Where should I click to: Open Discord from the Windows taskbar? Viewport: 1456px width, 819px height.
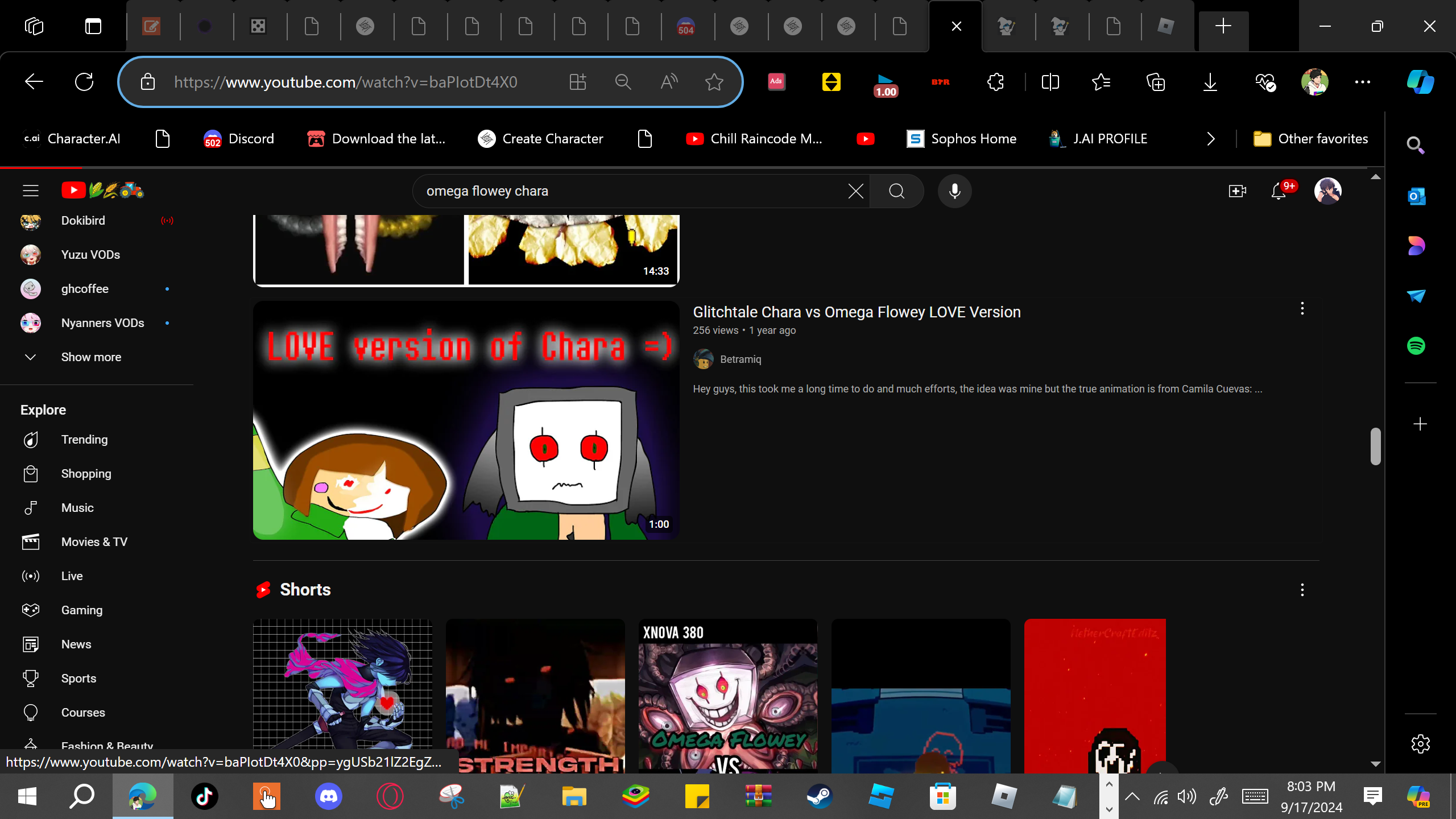pos(328,796)
